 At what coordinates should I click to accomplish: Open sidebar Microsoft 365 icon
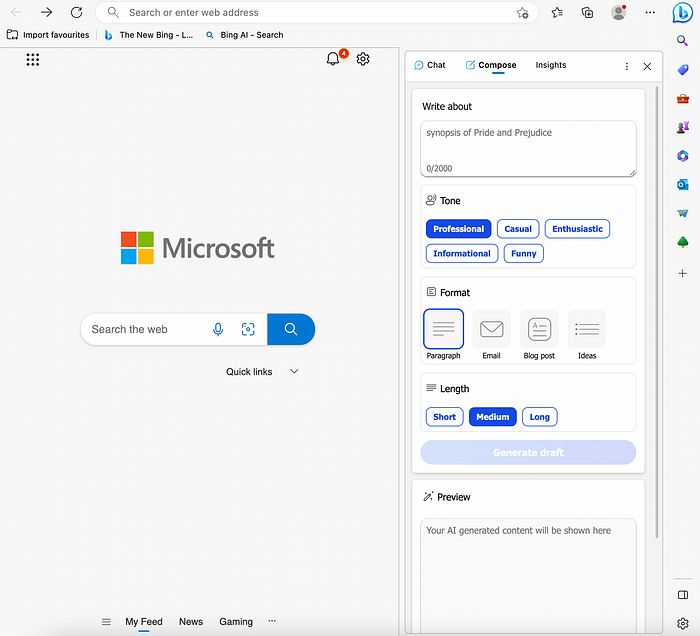[x=683, y=156]
